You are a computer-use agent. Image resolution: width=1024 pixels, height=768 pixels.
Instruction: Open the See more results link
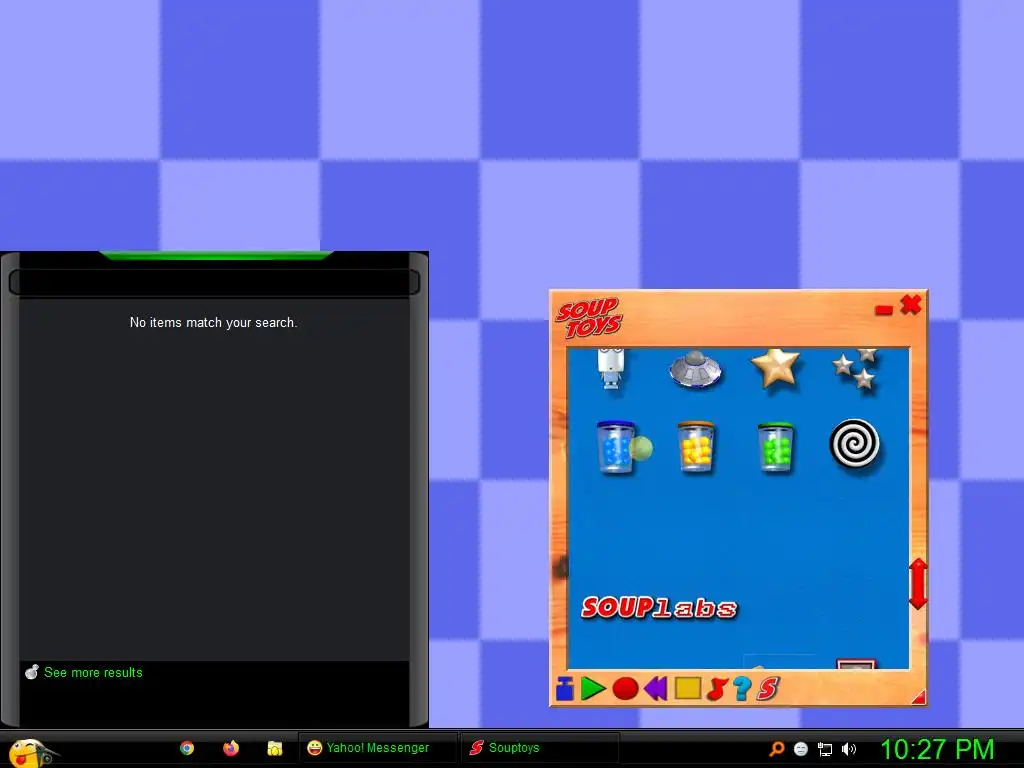pyautogui.click(x=93, y=673)
